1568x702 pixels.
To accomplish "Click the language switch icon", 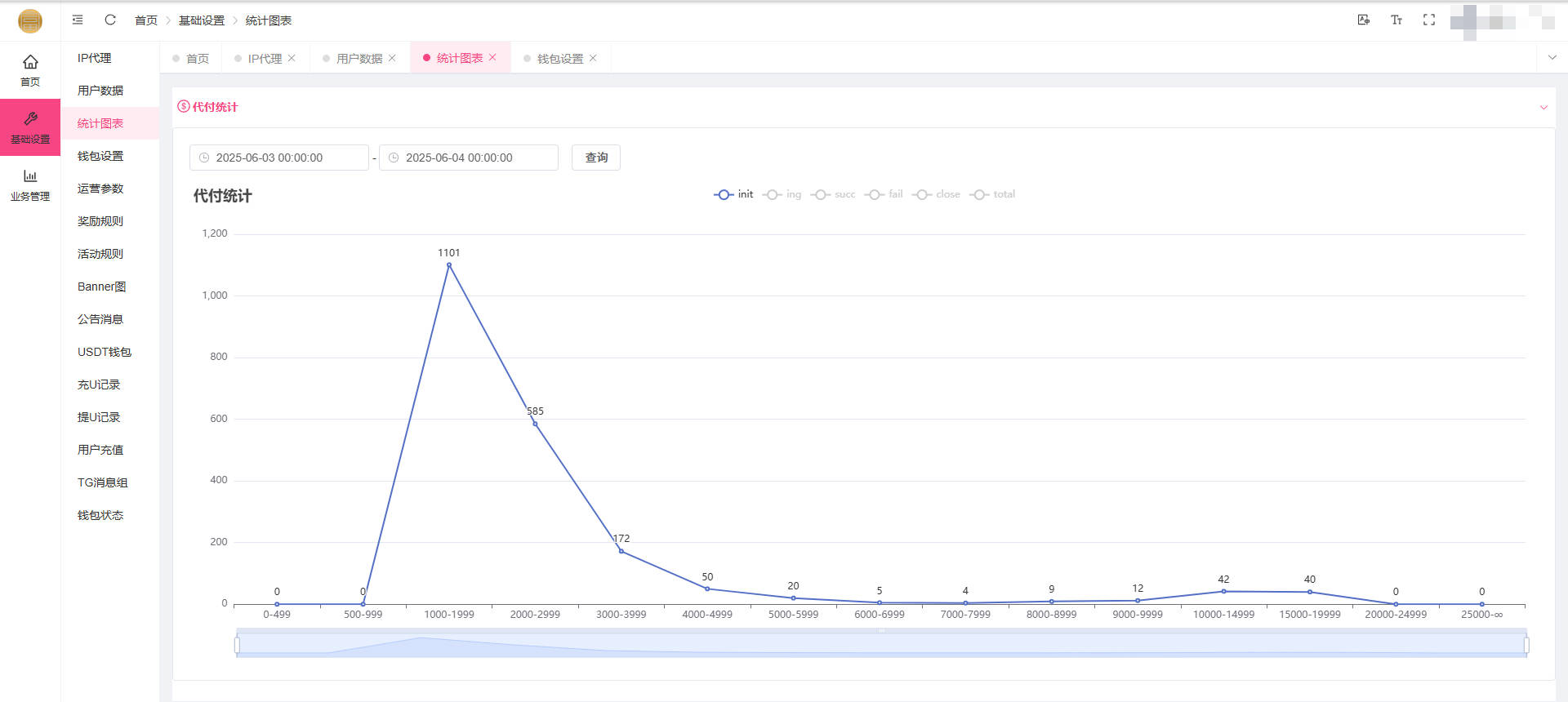I will click(1363, 20).
